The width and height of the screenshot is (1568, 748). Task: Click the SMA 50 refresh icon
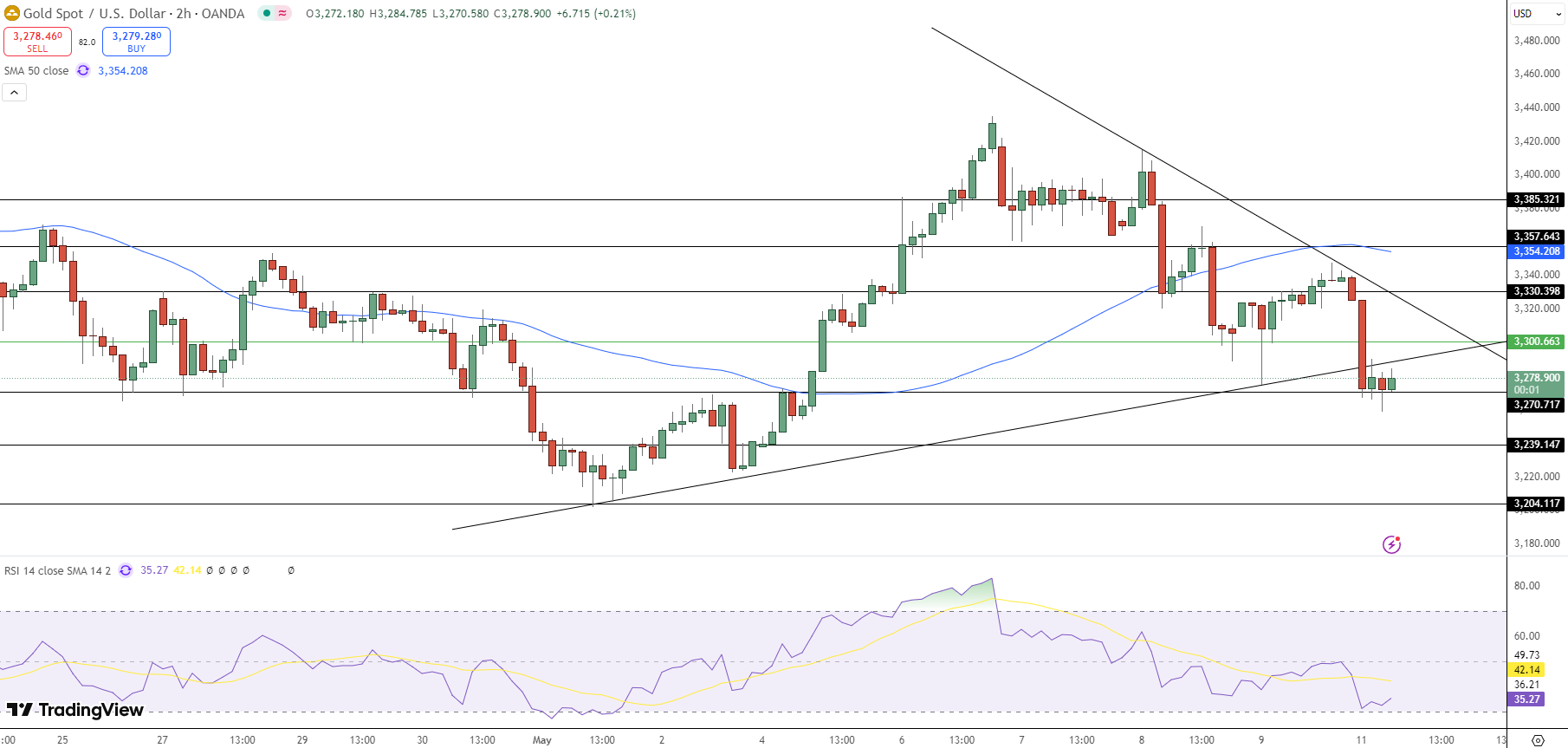pos(83,71)
